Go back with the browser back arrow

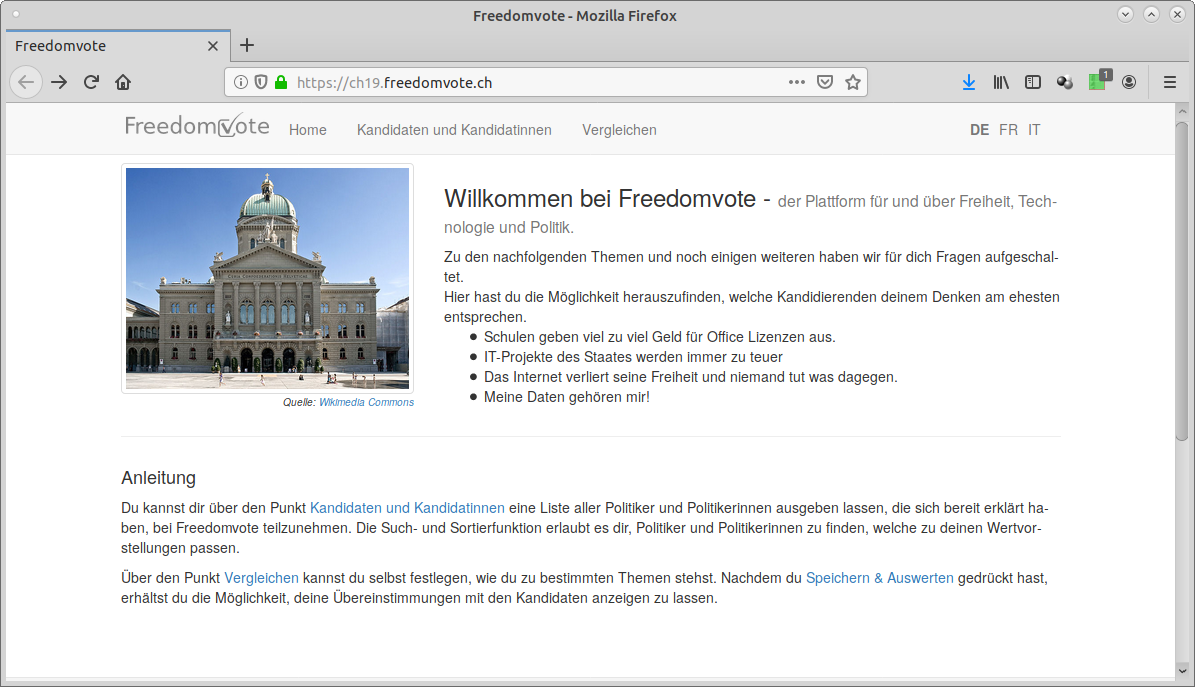pos(26,82)
